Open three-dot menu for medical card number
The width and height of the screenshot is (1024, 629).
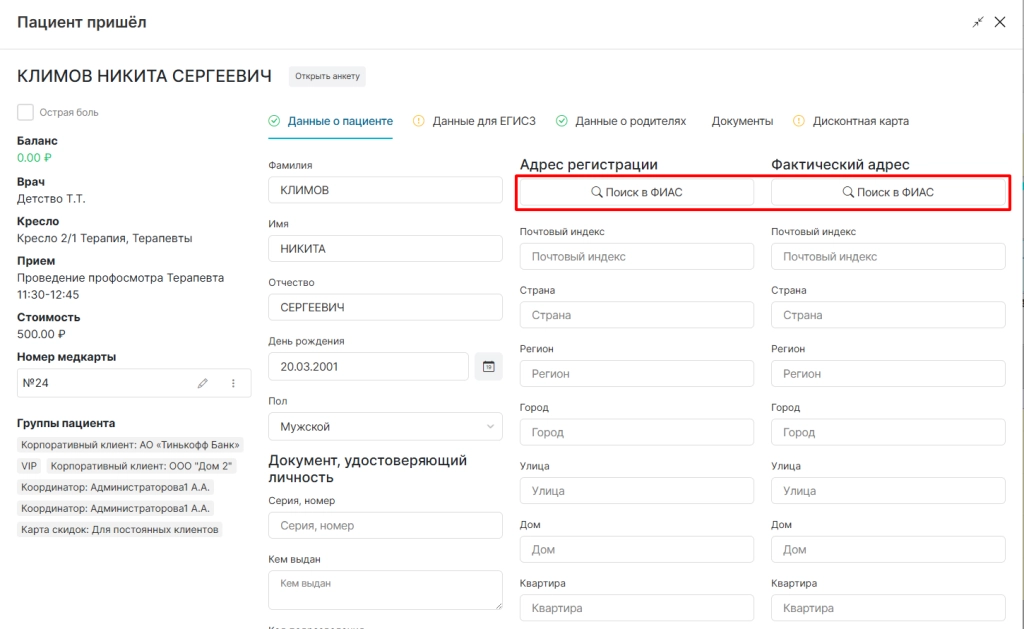point(233,383)
